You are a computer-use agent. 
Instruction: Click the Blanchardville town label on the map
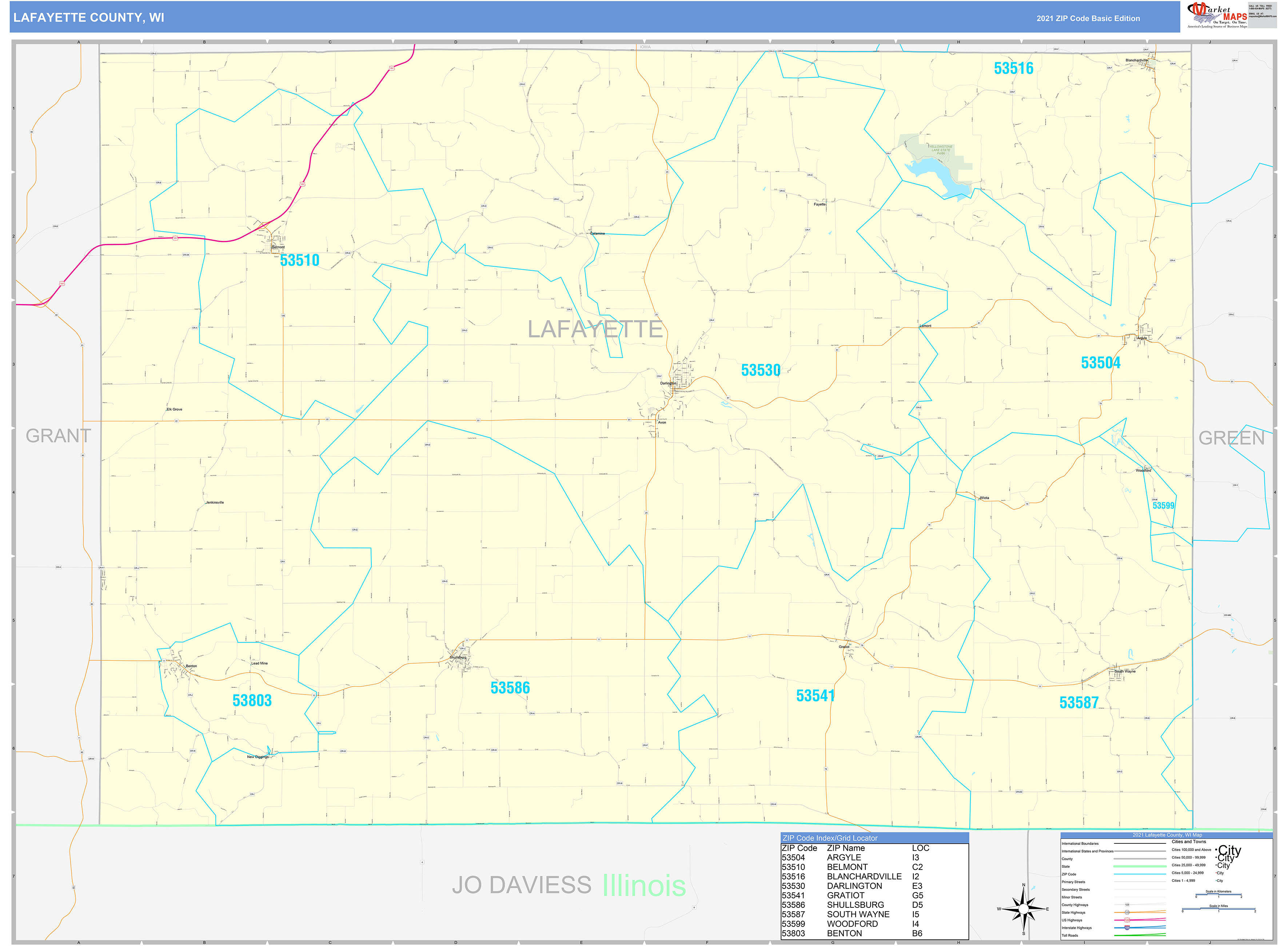point(1136,60)
